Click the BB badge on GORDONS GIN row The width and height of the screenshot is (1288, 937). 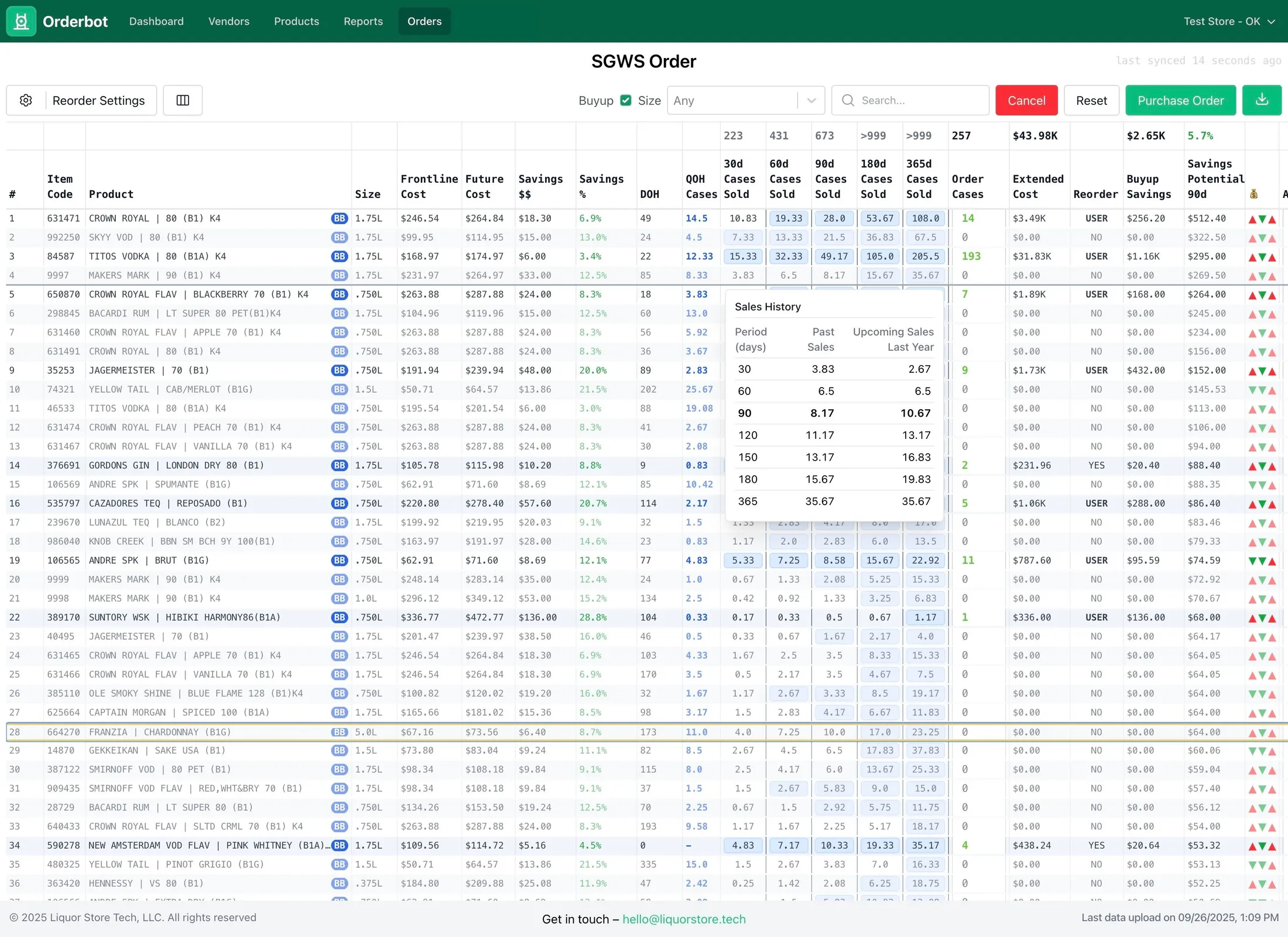339,465
